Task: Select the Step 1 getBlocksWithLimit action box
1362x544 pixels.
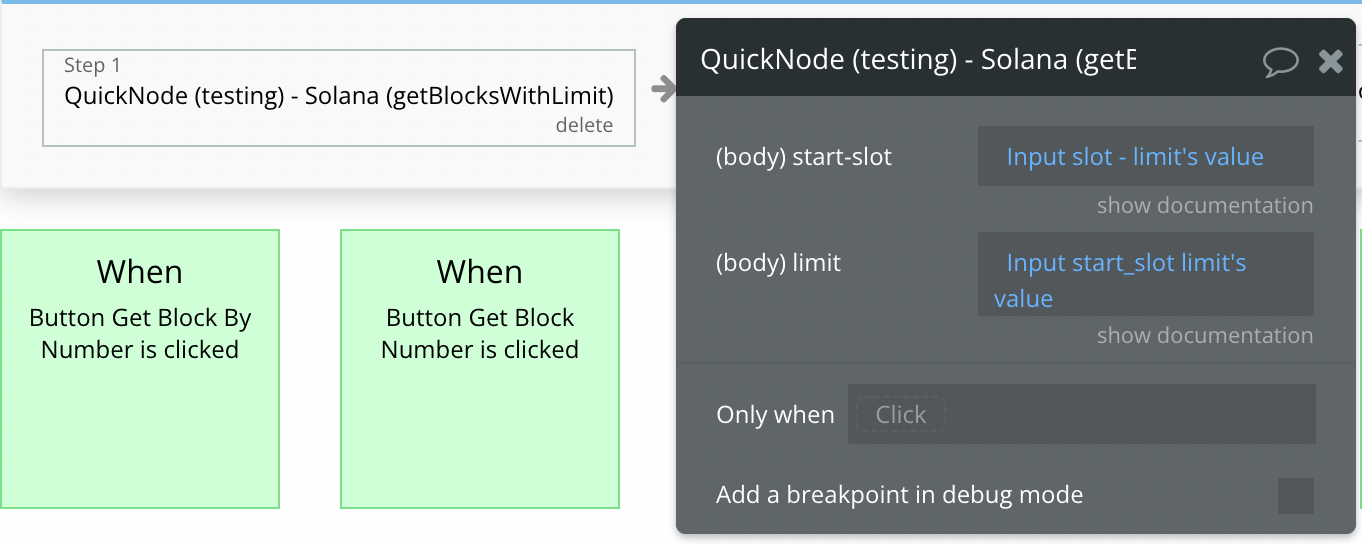Action: pos(339,98)
